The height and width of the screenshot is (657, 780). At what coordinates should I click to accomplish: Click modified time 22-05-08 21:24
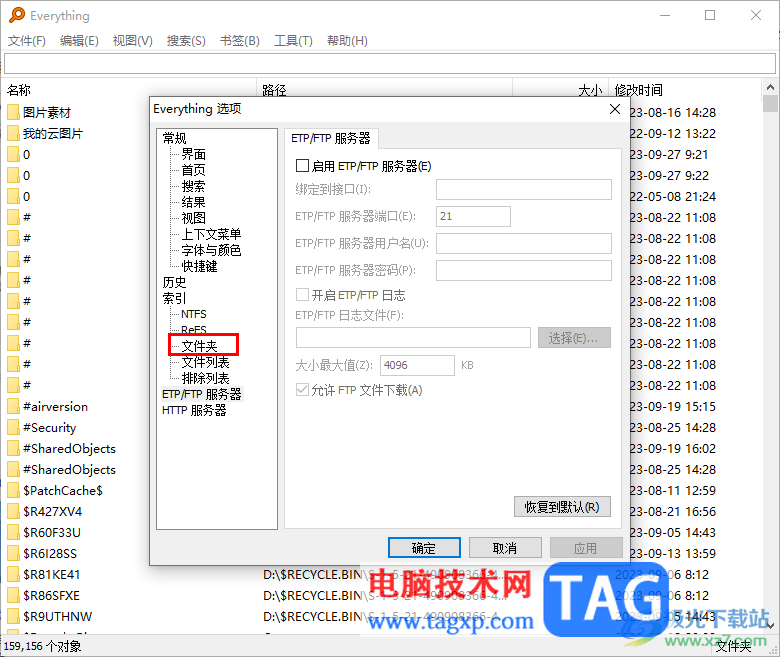coord(673,196)
